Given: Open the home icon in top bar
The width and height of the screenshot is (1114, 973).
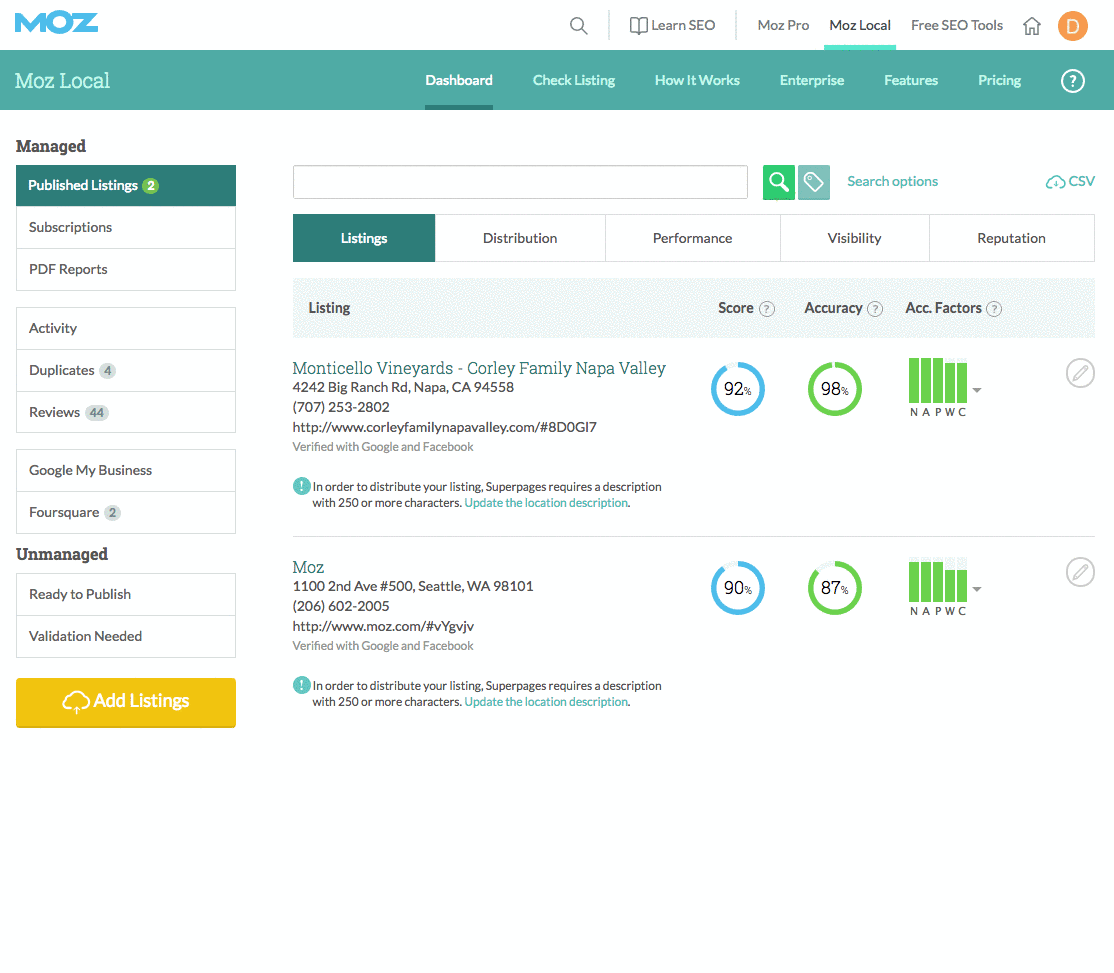Looking at the screenshot, I should pyautogui.click(x=1032, y=26).
